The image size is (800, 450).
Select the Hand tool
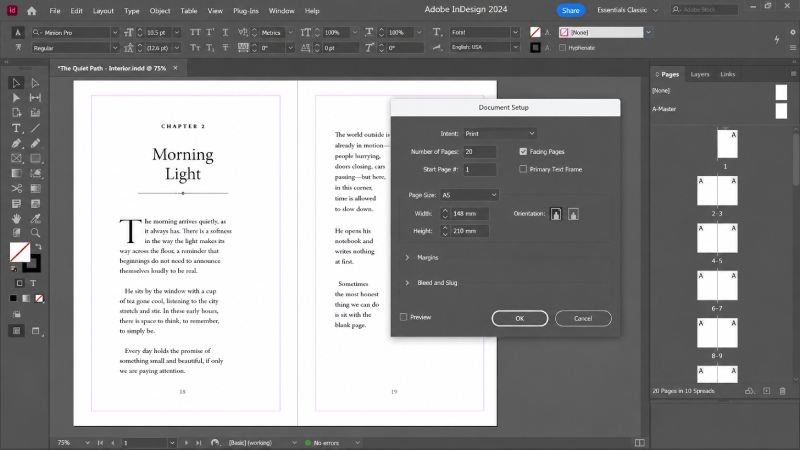point(16,219)
